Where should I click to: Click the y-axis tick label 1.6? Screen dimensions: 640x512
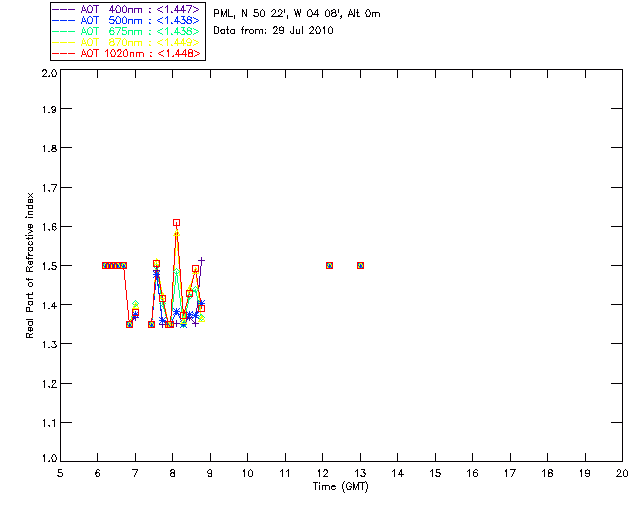point(49,227)
